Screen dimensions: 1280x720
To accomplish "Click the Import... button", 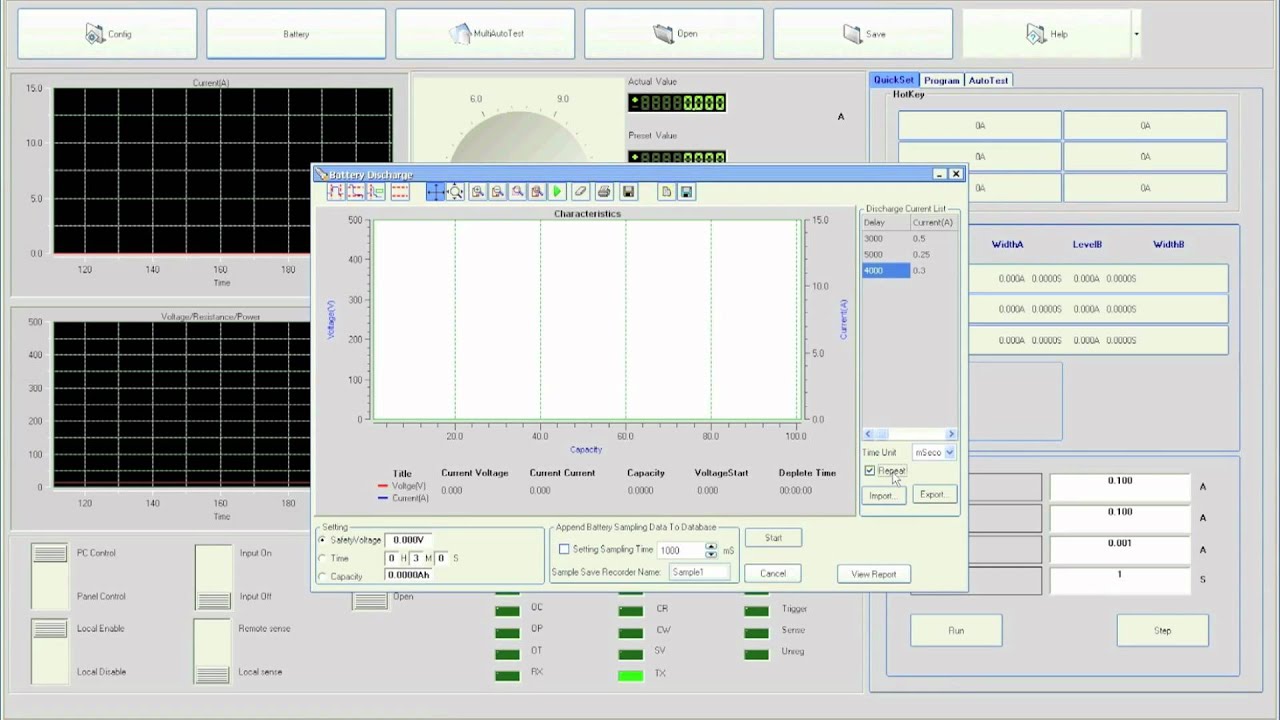I will click(x=882, y=495).
